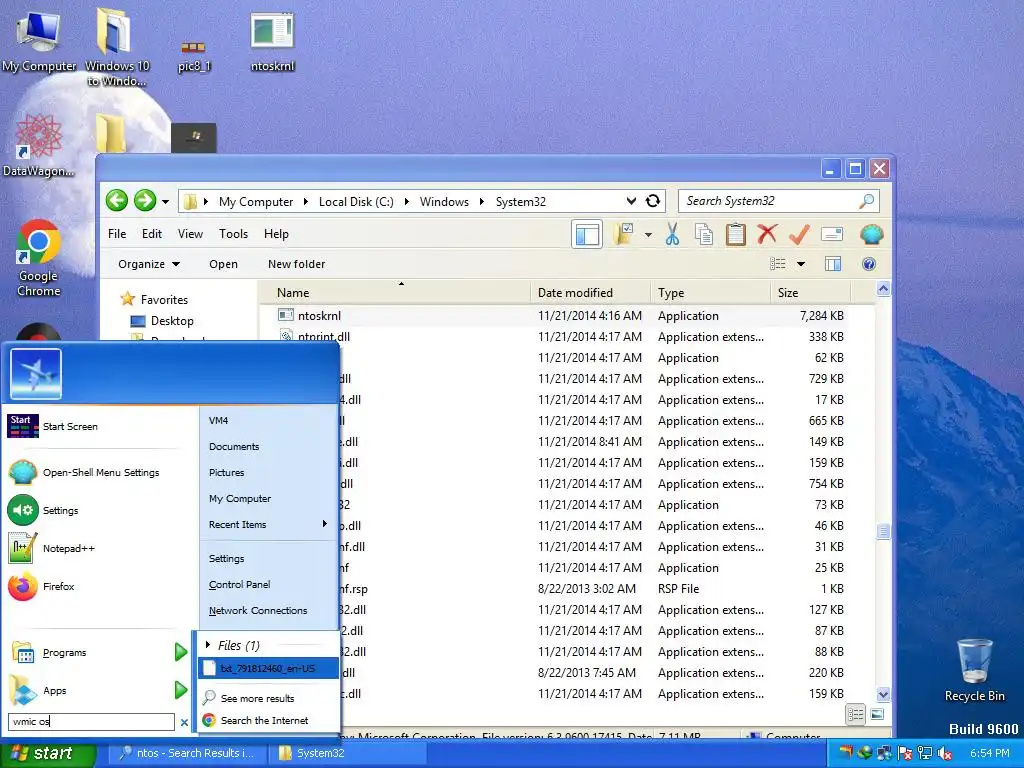Select DataWagon desktop shortcut
The height and width of the screenshot is (768, 1024).
click(39, 145)
